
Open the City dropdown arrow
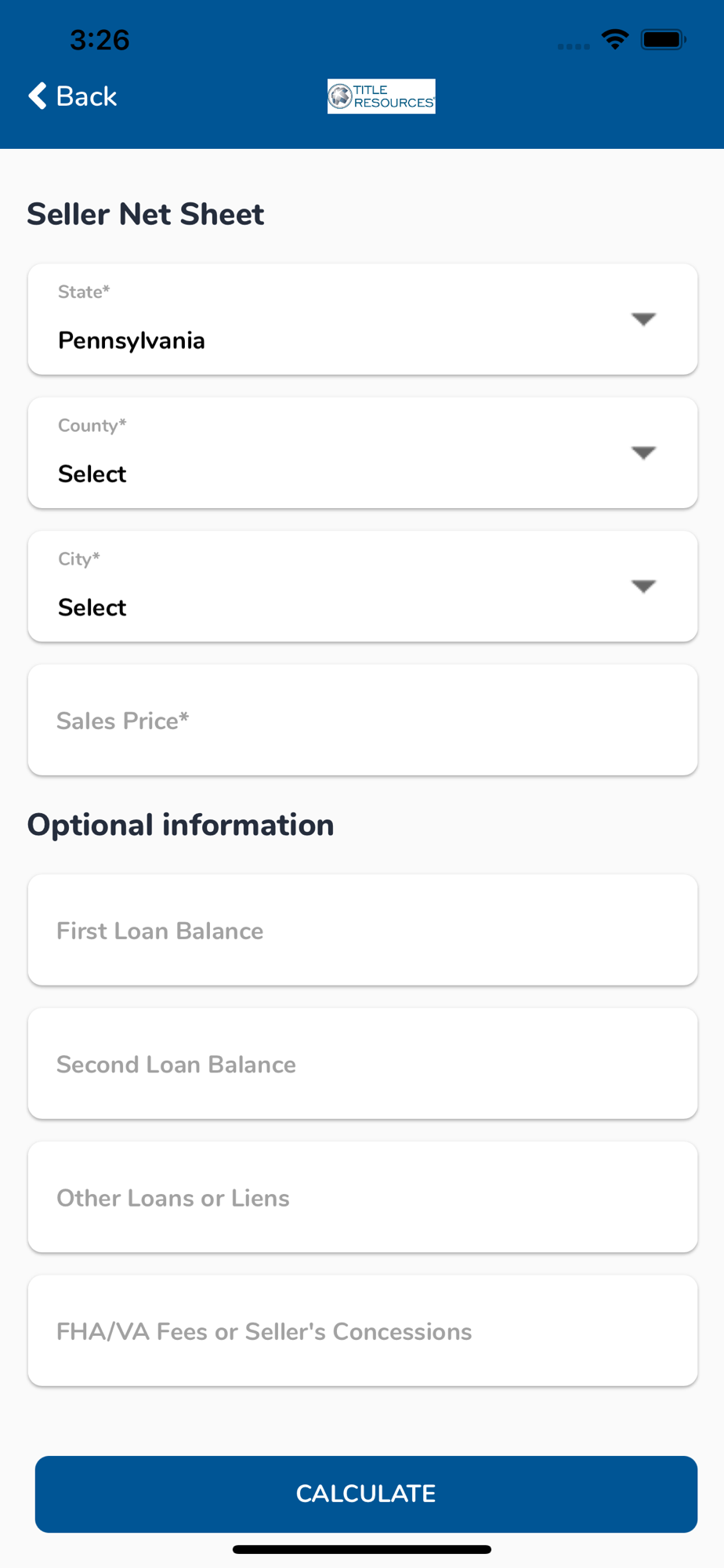[x=643, y=586]
